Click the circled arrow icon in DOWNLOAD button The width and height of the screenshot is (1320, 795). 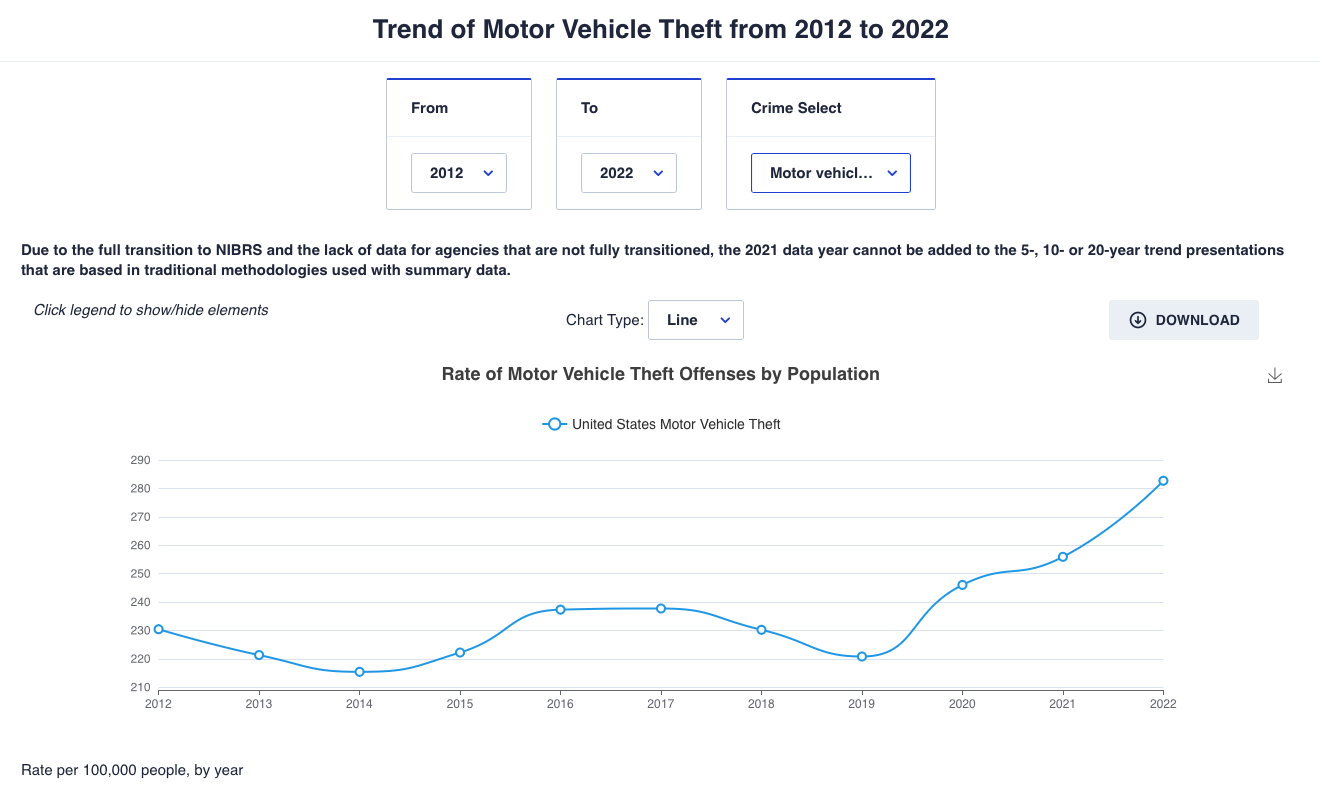coord(1138,320)
